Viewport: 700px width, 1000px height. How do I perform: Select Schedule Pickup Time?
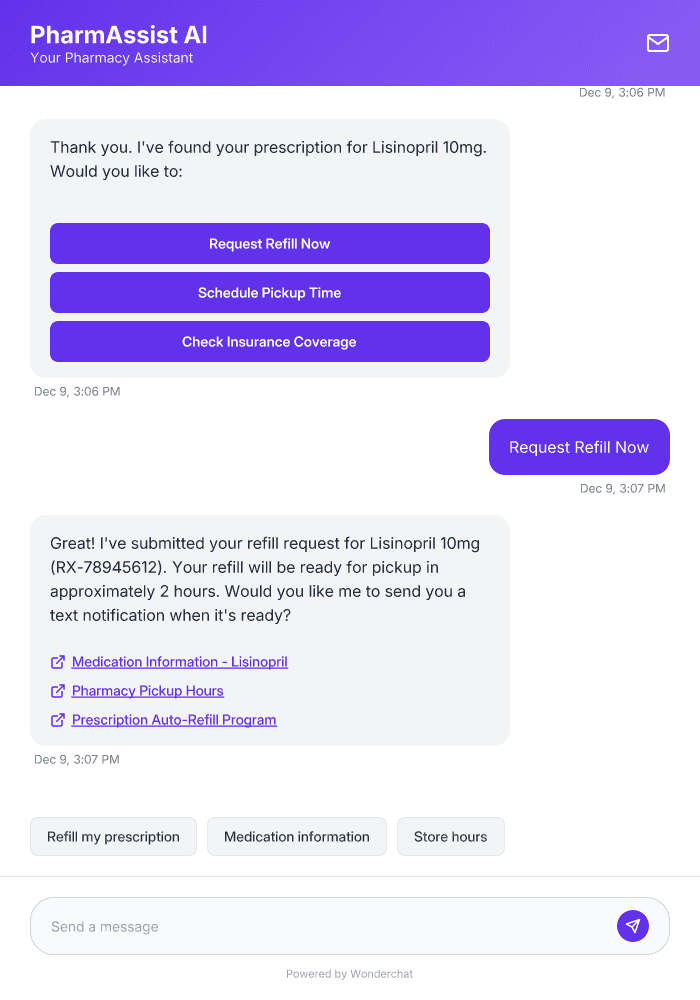click(x=269, y=292)
